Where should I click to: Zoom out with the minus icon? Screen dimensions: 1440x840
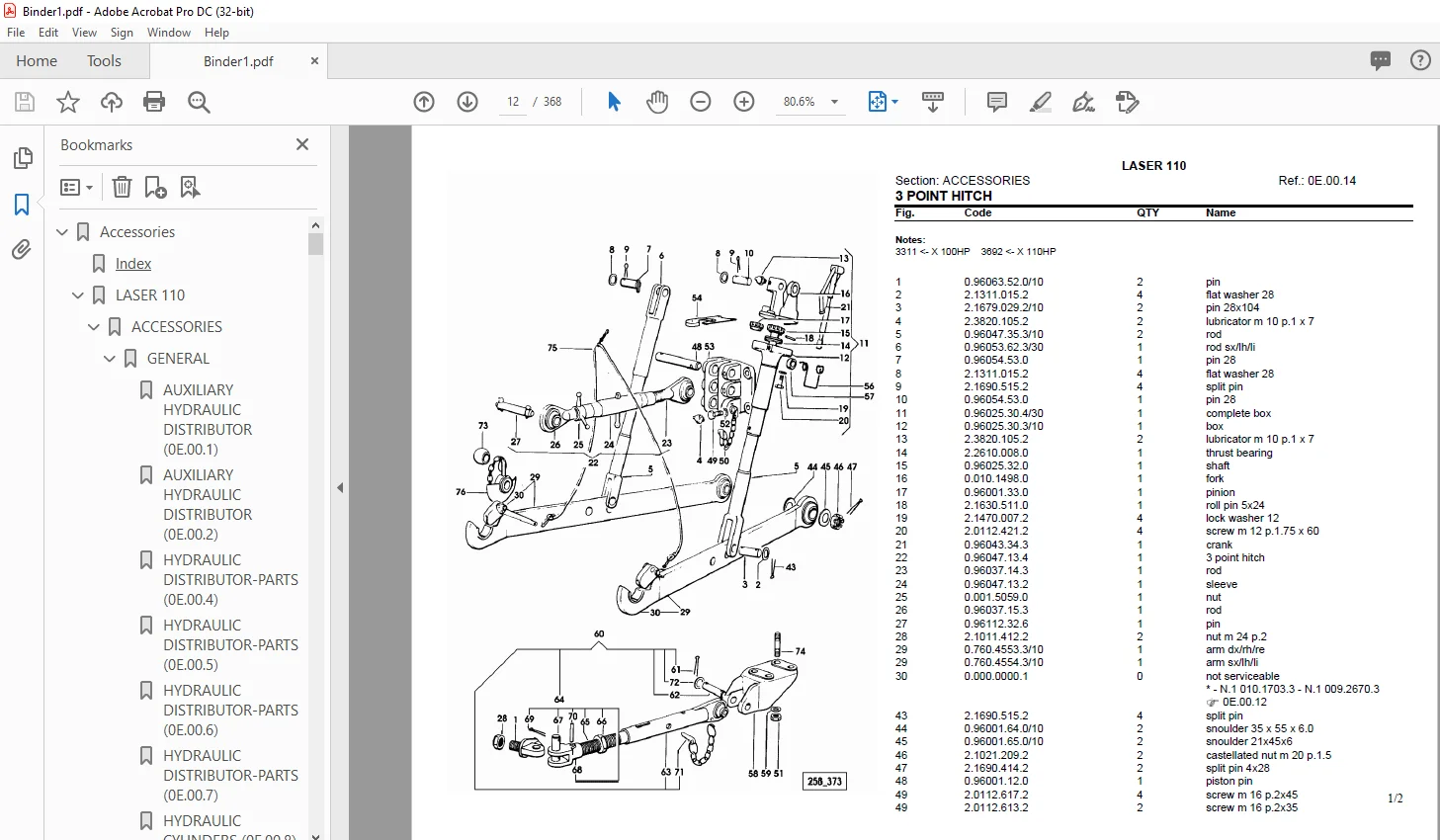click(x=701, y=102)
